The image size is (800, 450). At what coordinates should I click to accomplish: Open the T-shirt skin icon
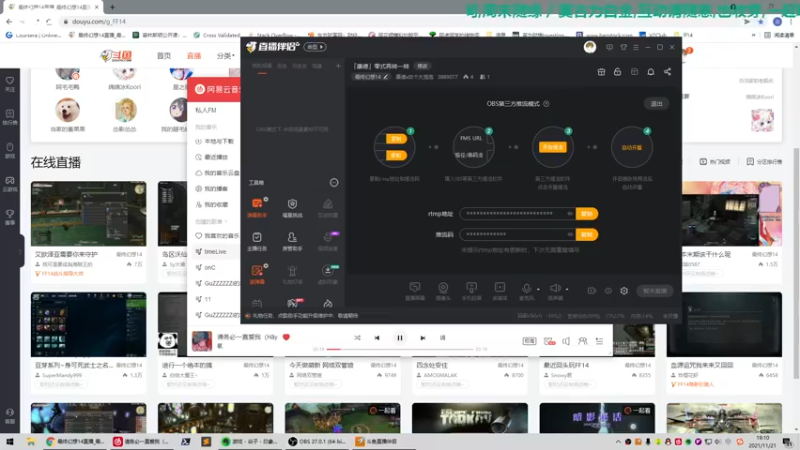[623, 47]
